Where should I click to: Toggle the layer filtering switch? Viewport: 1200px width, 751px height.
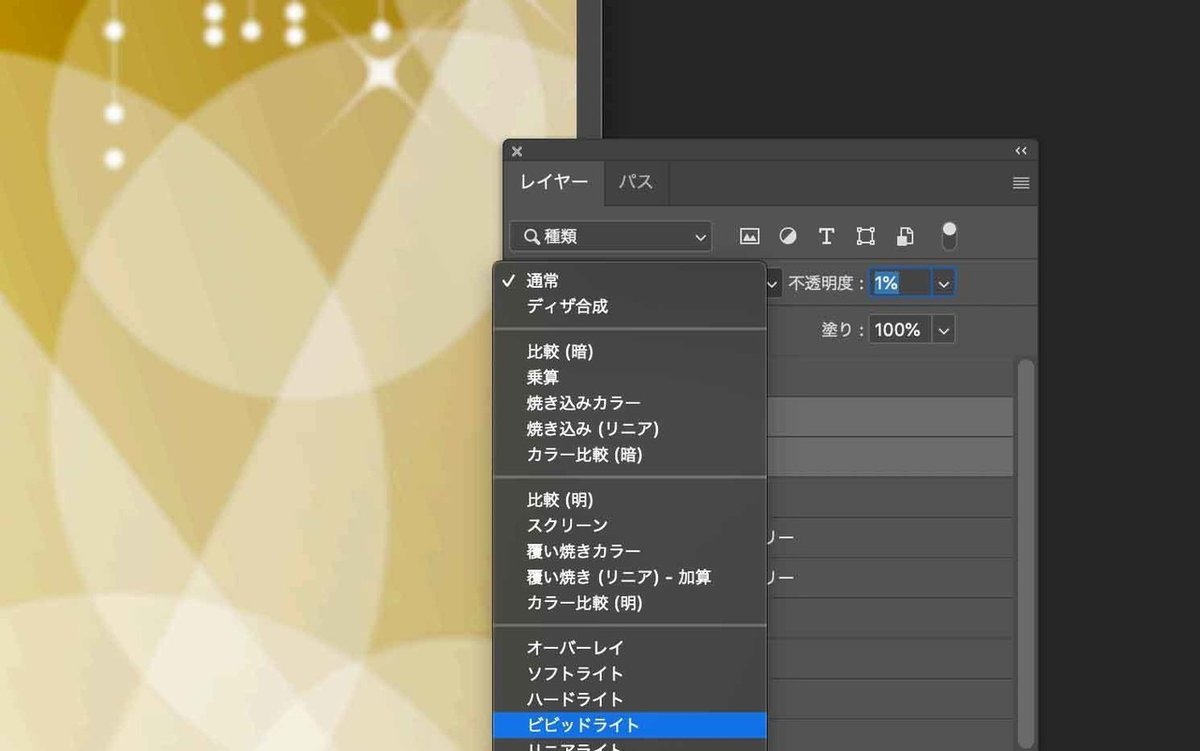coord(949,236)
